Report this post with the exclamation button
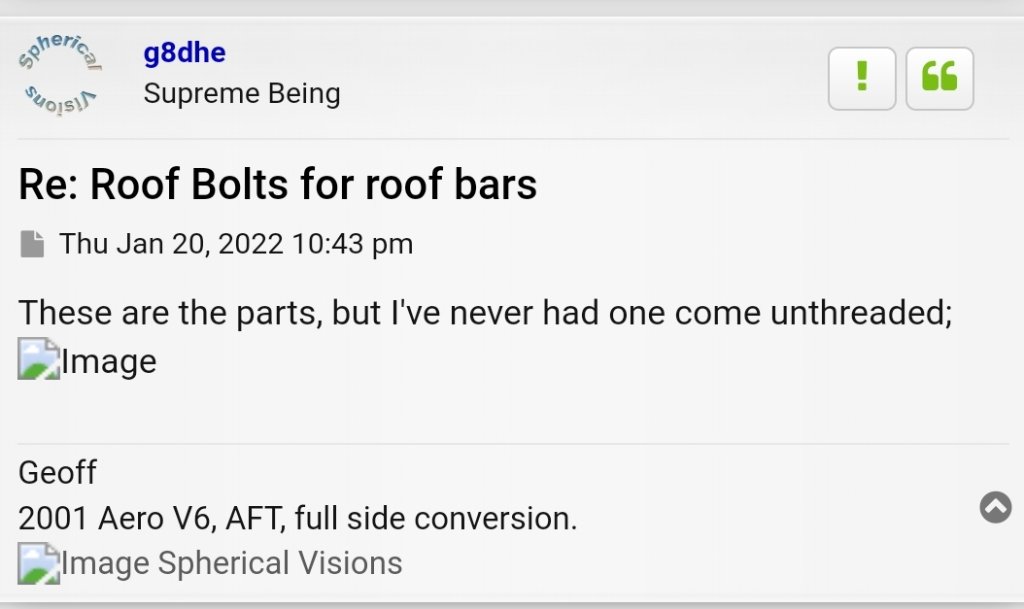 (862, 77)
